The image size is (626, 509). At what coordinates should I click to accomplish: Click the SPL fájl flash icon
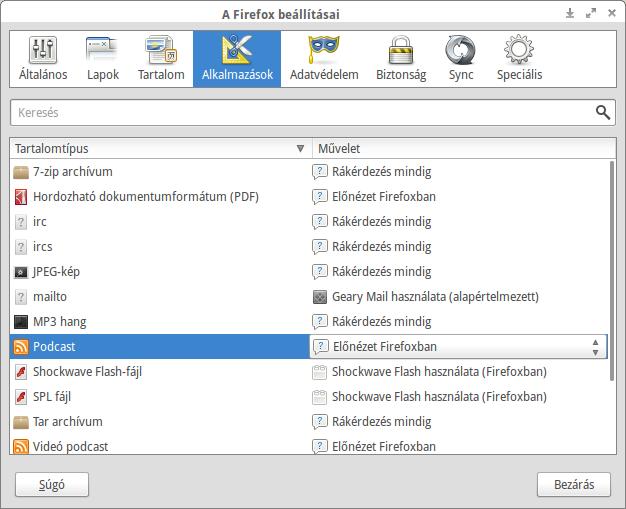(x=21, y=397)
